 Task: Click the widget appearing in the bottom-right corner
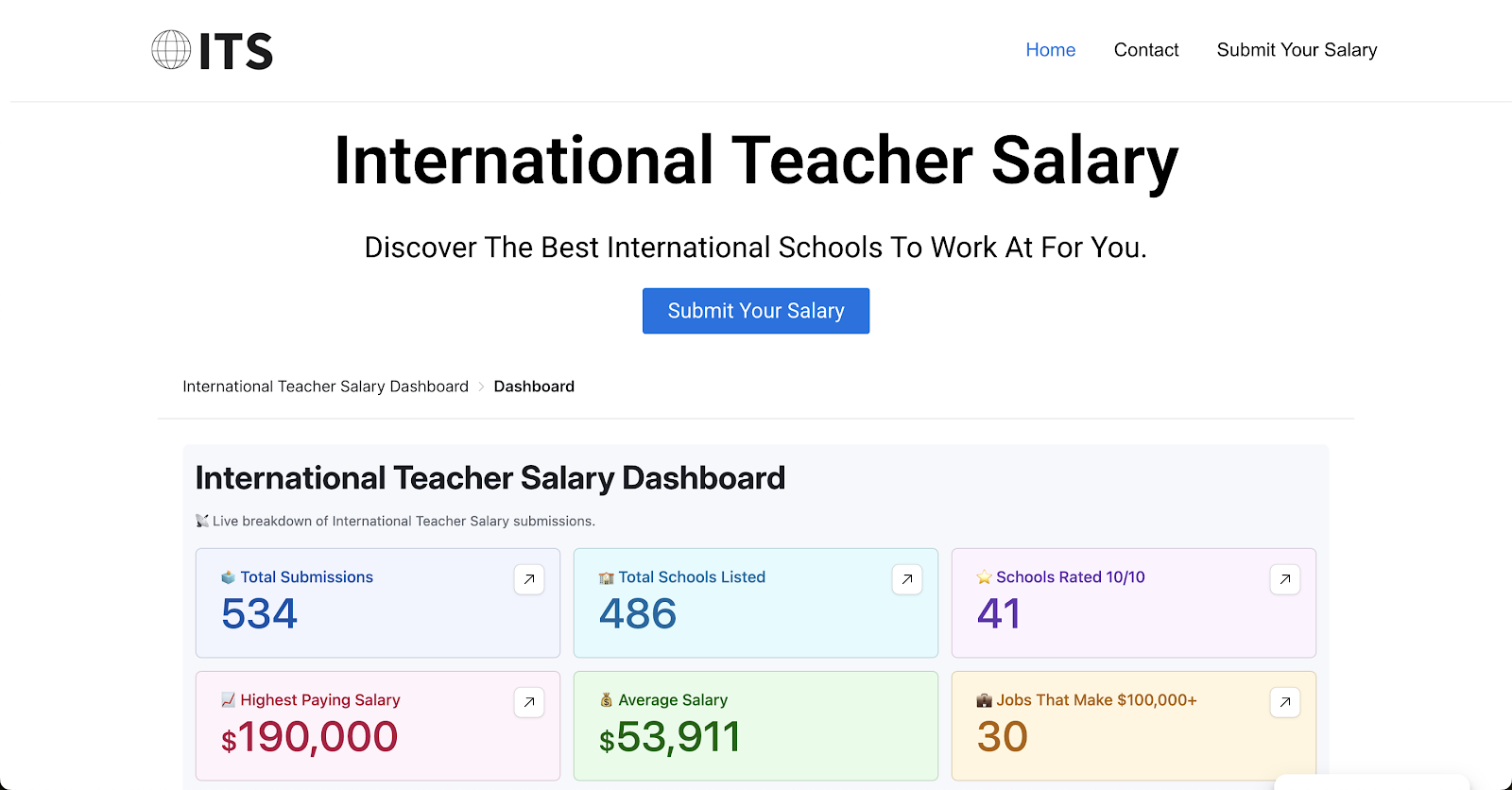tap(1375, 782)
